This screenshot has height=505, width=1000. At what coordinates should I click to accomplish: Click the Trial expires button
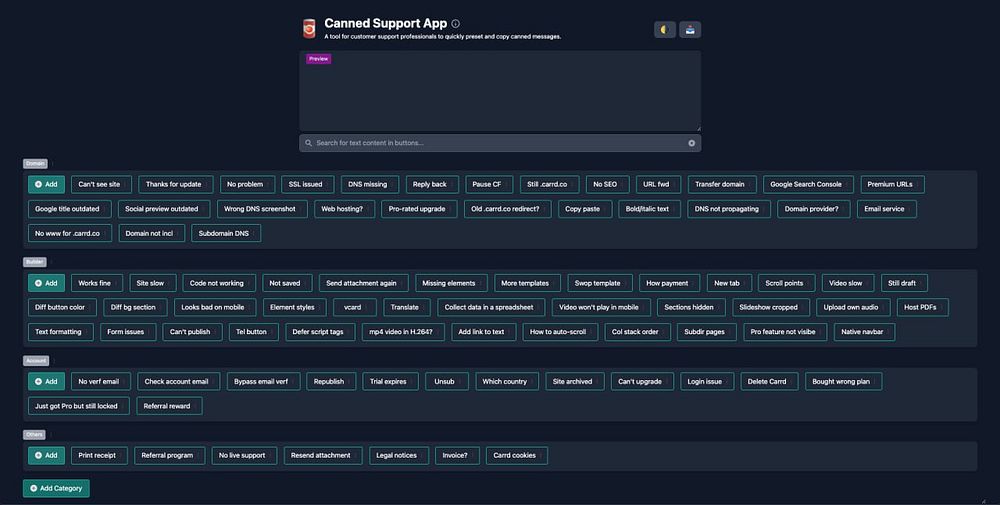click(x=390, y=381)
